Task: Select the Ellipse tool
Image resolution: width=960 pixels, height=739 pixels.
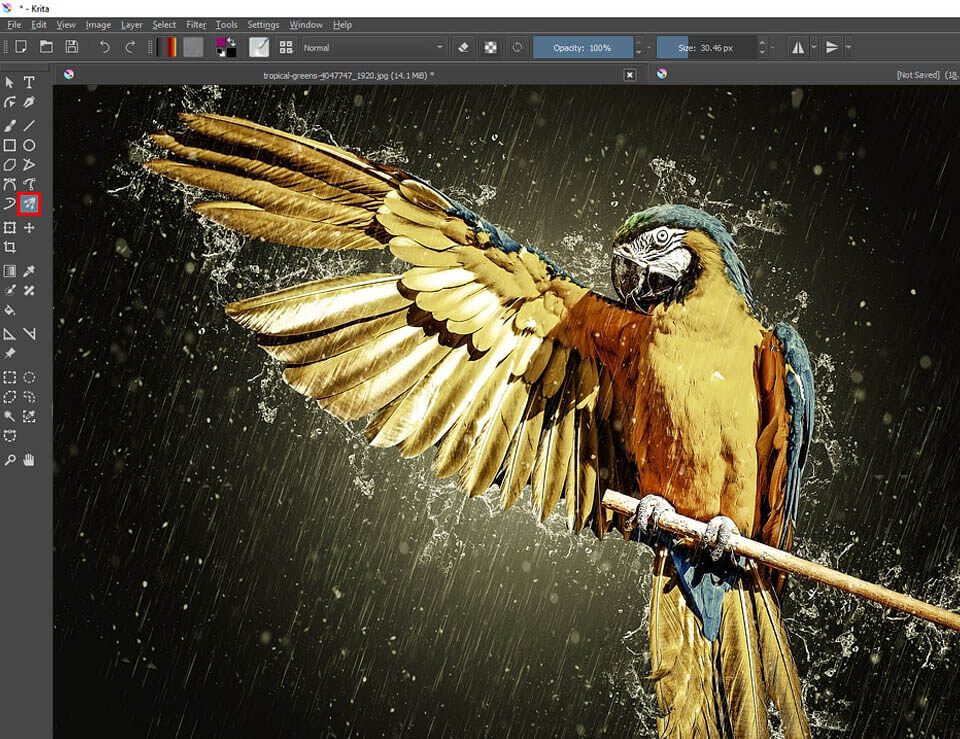Action: (30, 143)
